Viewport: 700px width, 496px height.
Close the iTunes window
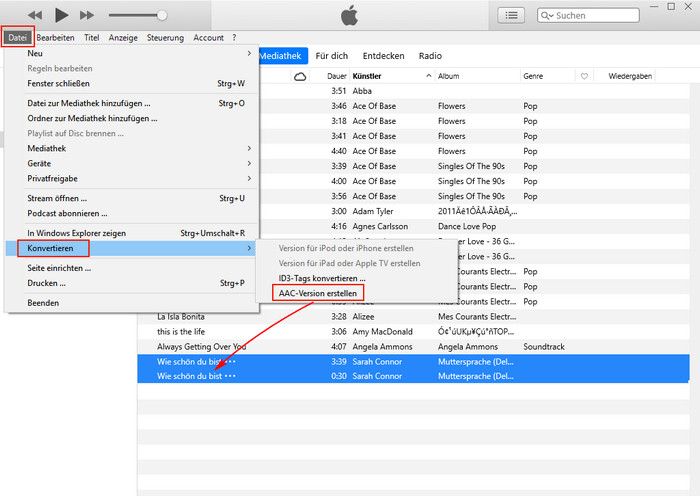click(x=688, y=7)
